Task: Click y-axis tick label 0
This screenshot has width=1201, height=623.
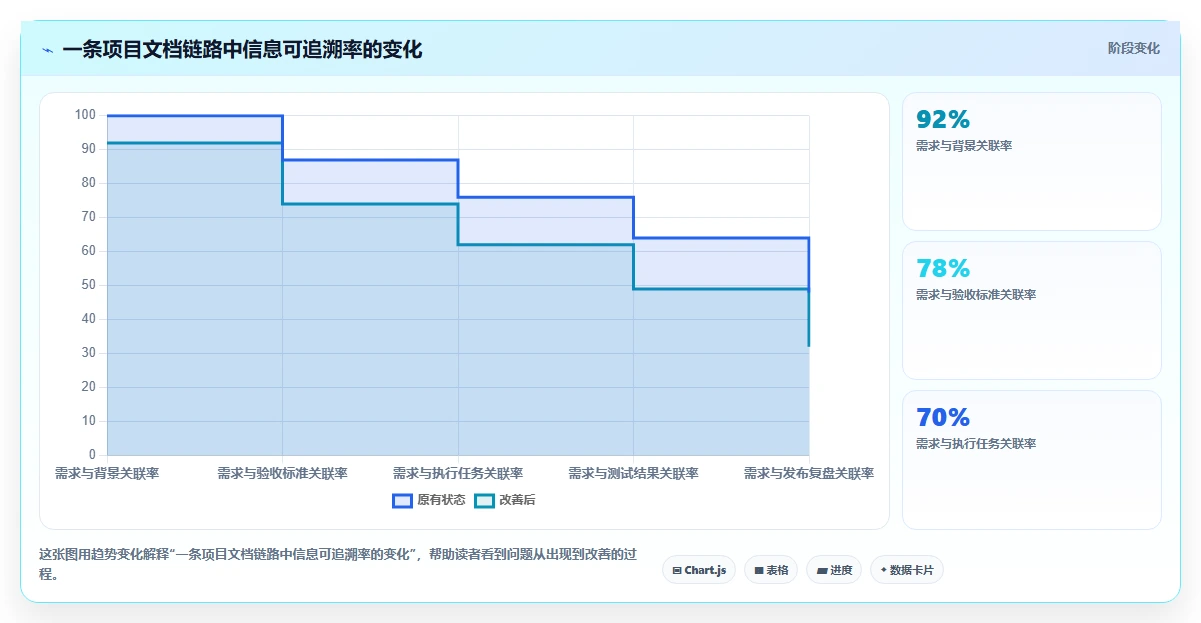Action: 93,455
